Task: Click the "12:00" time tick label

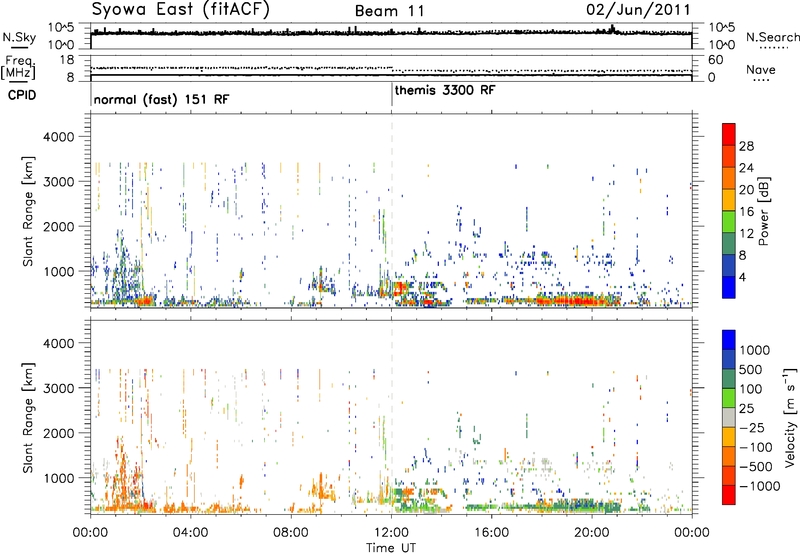Action: 391,533
